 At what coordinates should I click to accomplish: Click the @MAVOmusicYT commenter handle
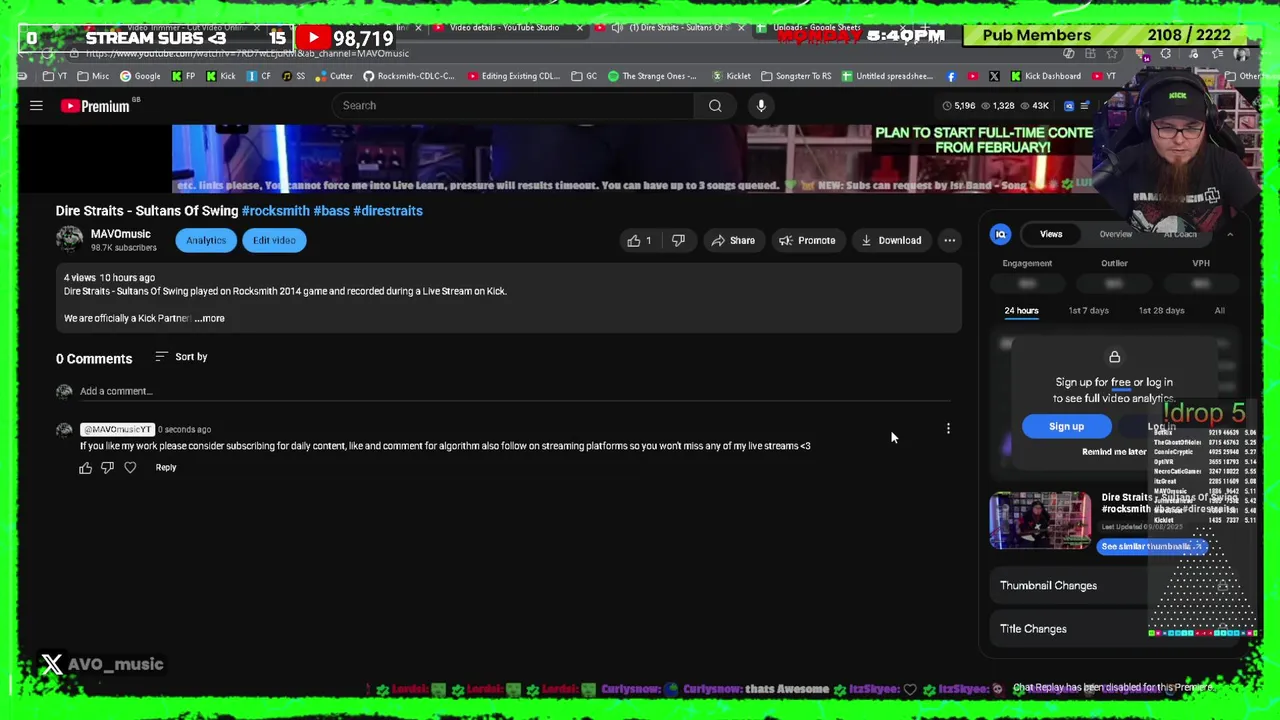[116, 429]
